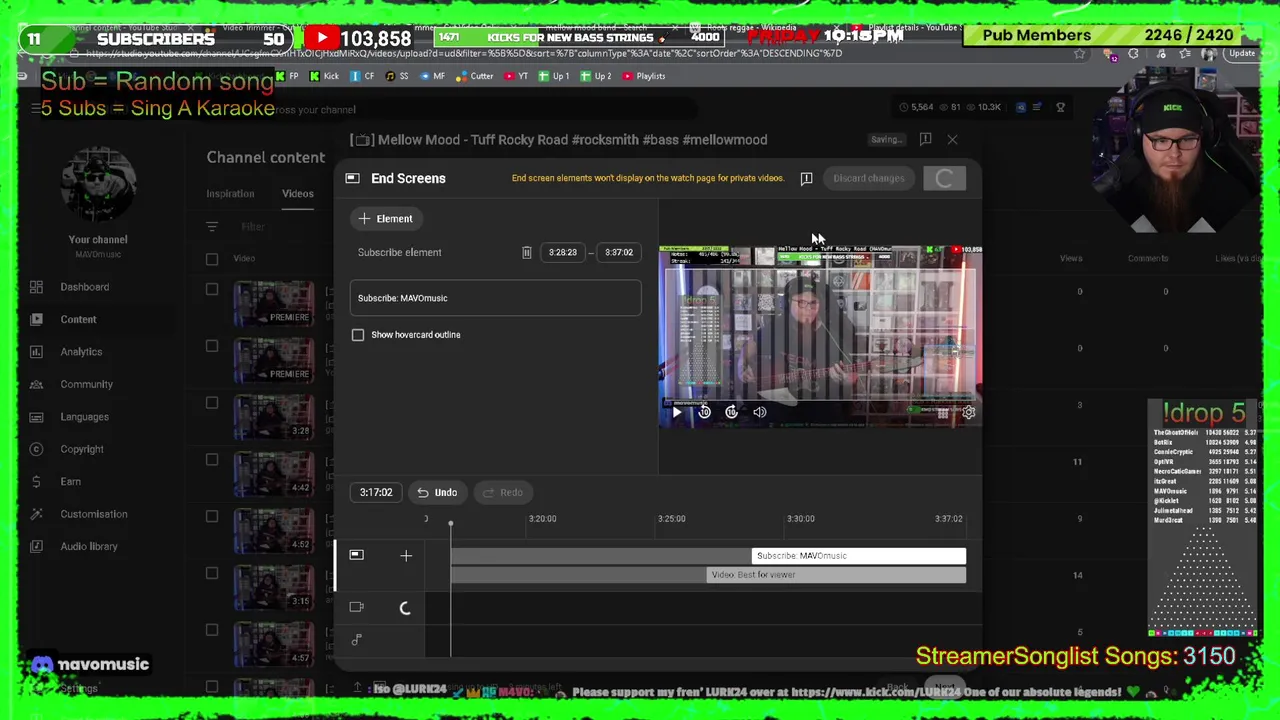Open the CF bookmark
1280x720 pixels.
coord(363,76)
